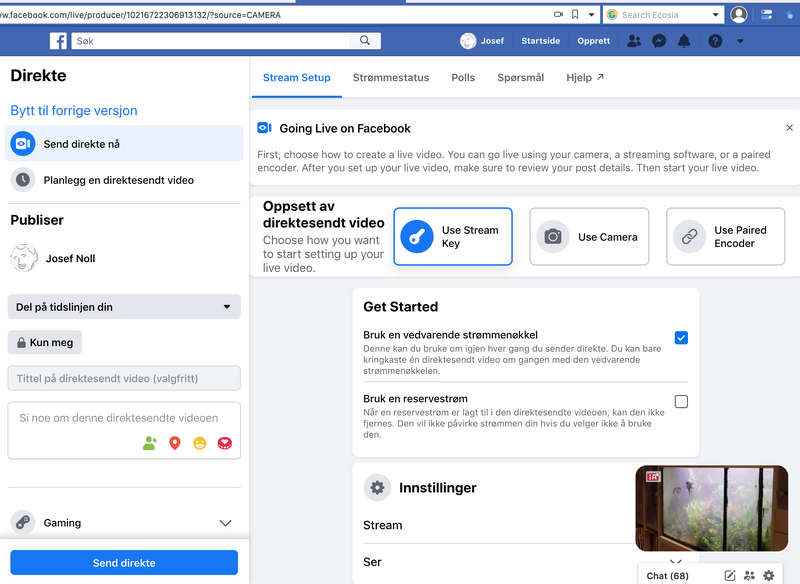Click the Facebook logo icon

(x=58, y=41)
